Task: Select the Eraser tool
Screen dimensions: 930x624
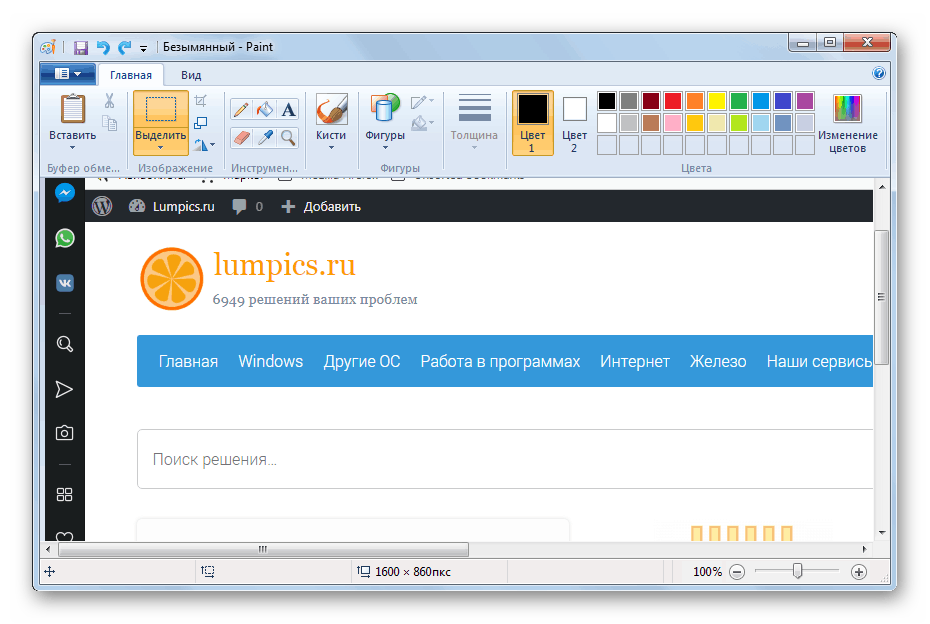Action: 241,137
